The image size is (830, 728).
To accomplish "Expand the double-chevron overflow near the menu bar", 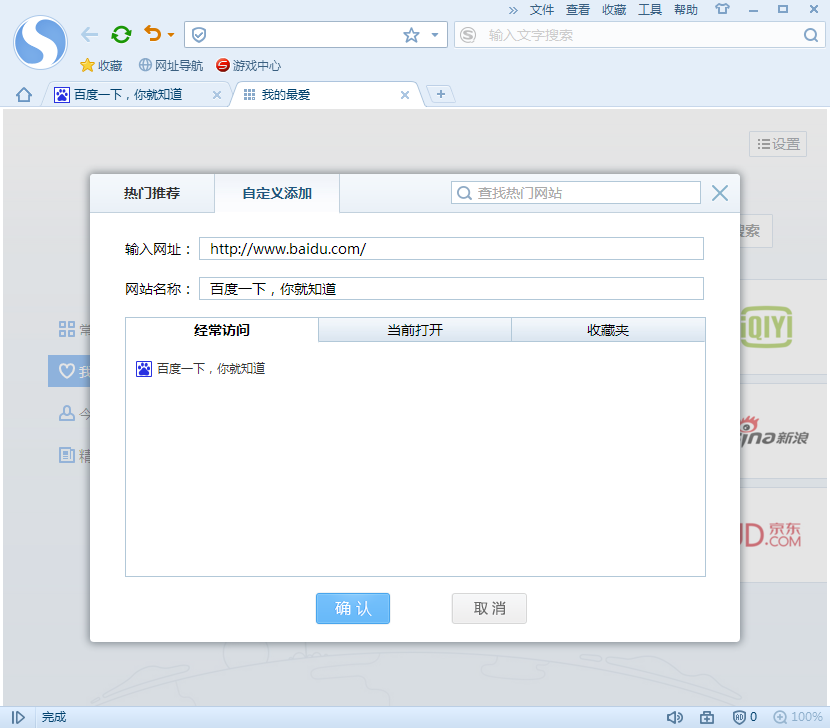I will [x=511, y=10].
